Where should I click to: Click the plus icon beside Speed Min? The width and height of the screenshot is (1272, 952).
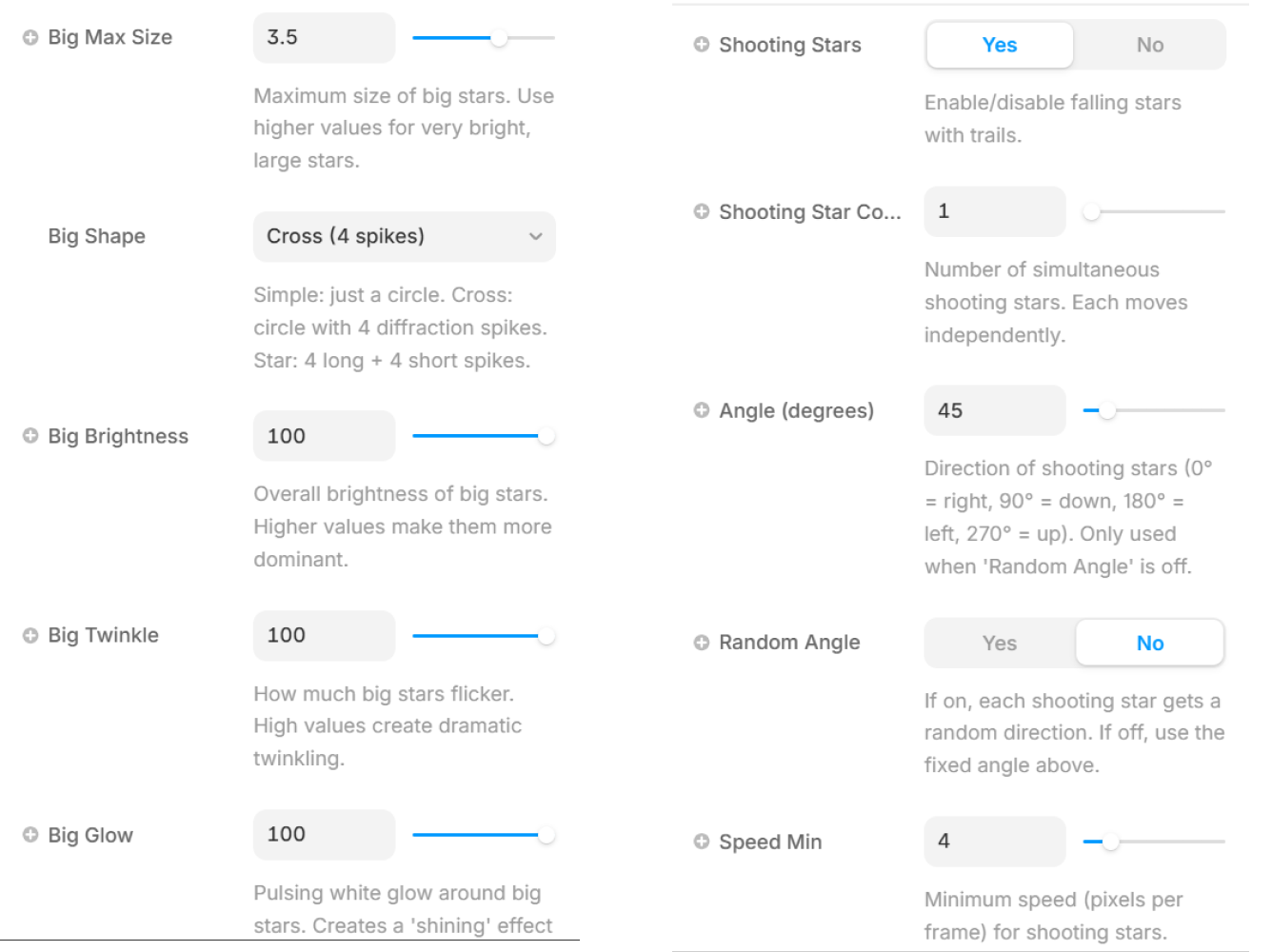pyautogui.click(x=702, y=842)
